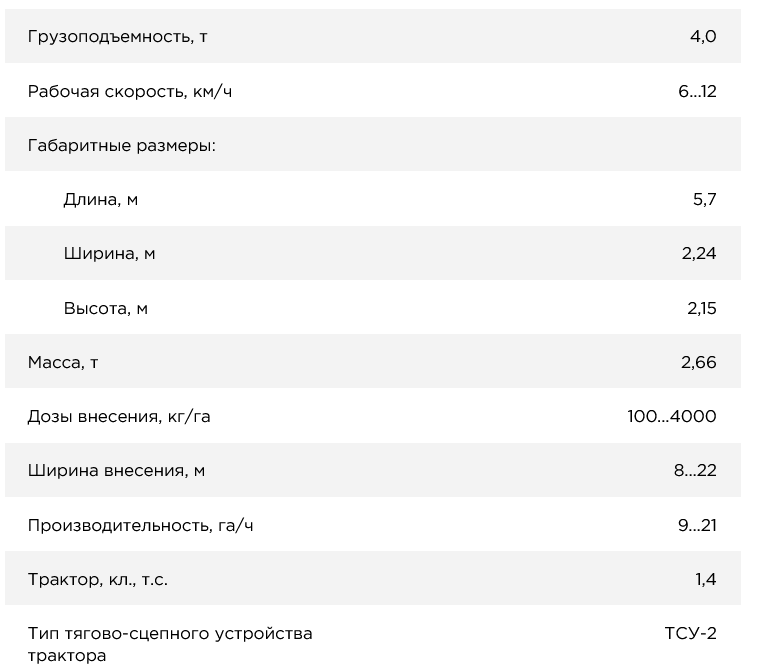This screenshot has width=759, height=670.
Task: Select the load capacity value 4,0
Action: [702, 37]
